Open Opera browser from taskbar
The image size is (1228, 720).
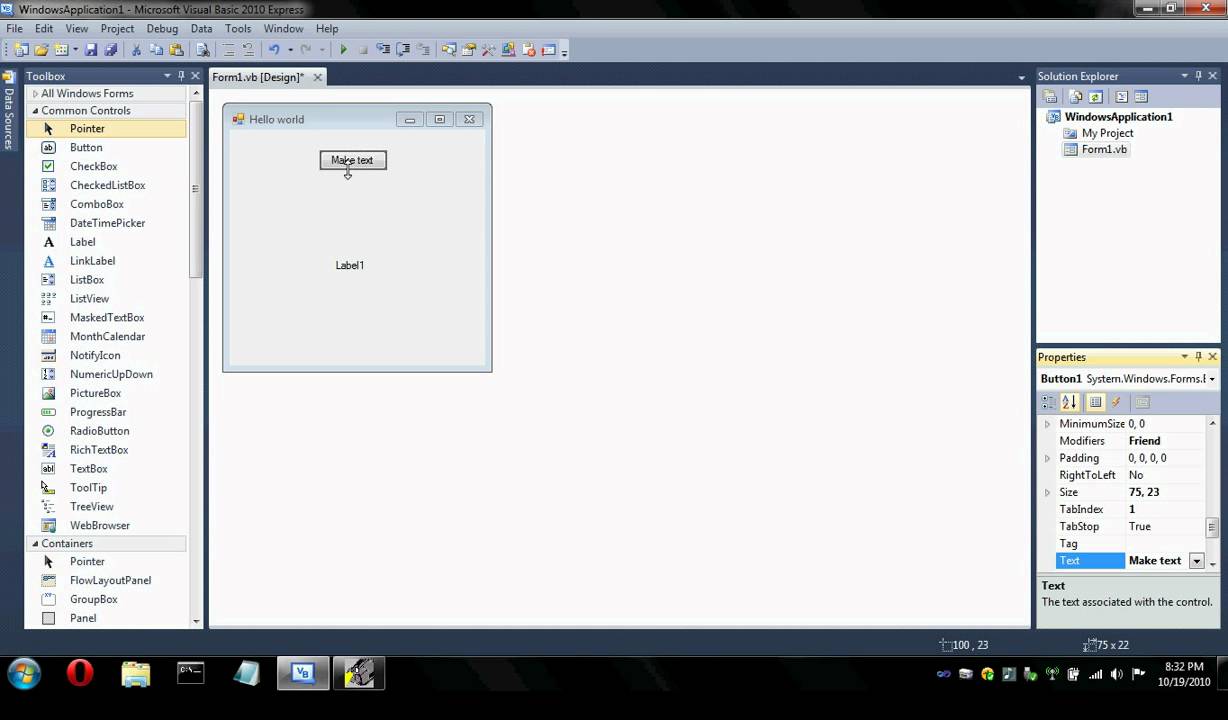click(80, 674)
